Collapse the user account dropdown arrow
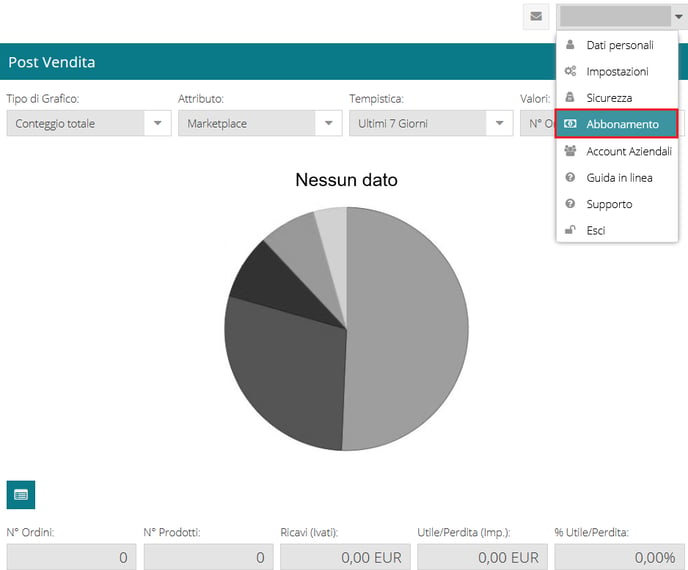The image size is (688, 570). click(x=678, y=17)
